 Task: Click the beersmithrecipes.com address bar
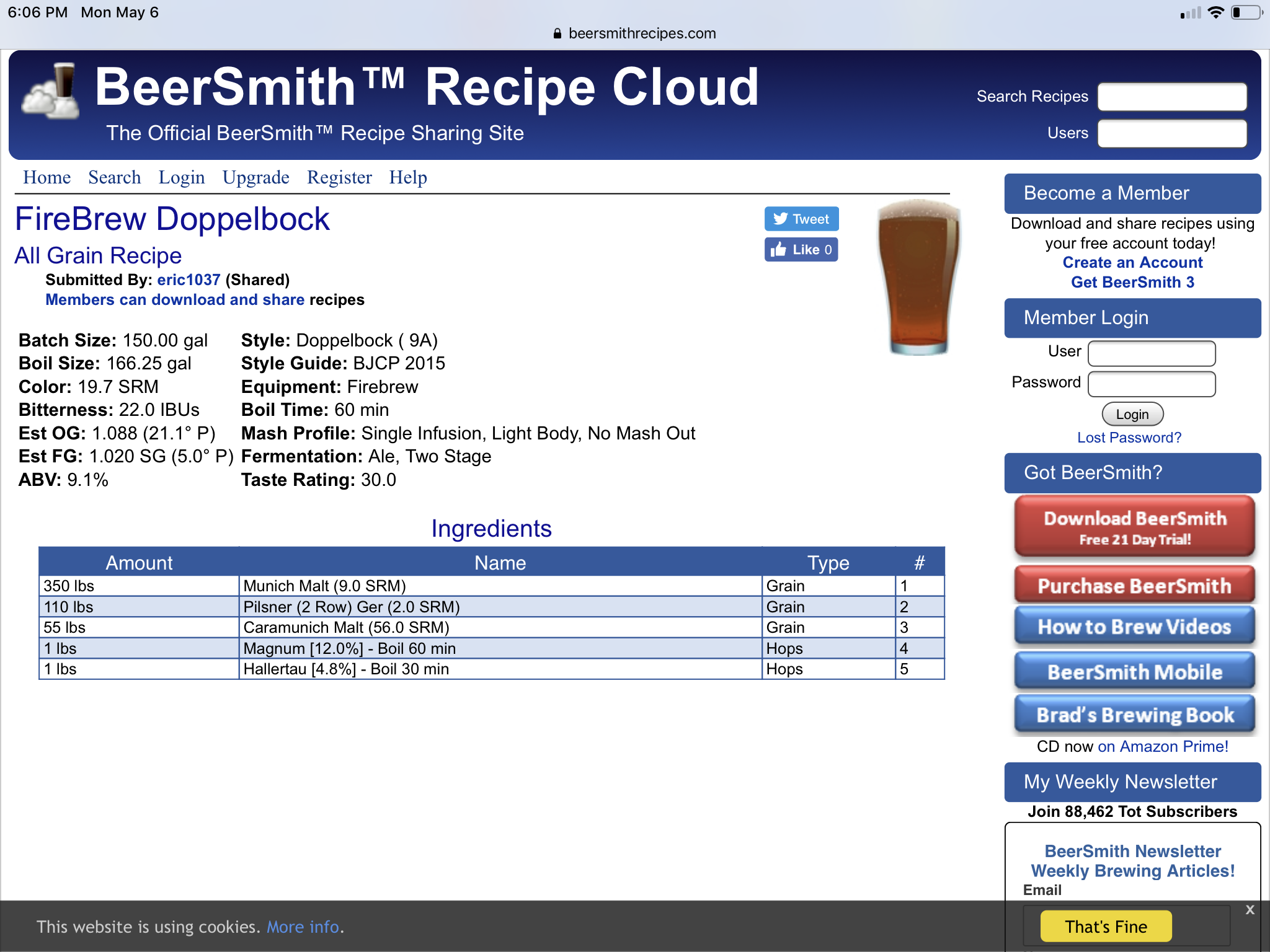point(635,33)
